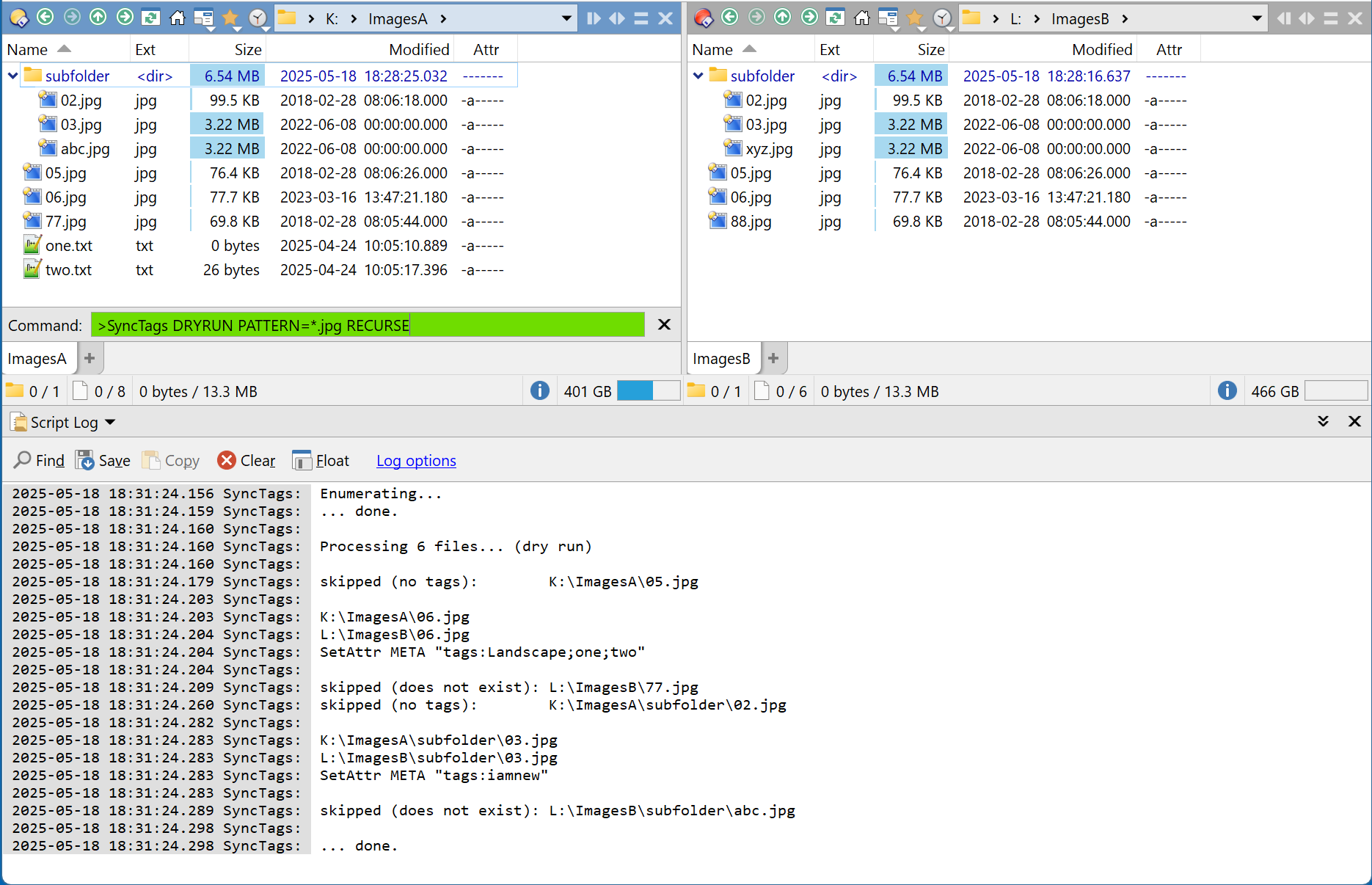Viewport: 1372px width, 885px height.
Task: Refresh the ImagesA pane
Action: pos(151,18)
